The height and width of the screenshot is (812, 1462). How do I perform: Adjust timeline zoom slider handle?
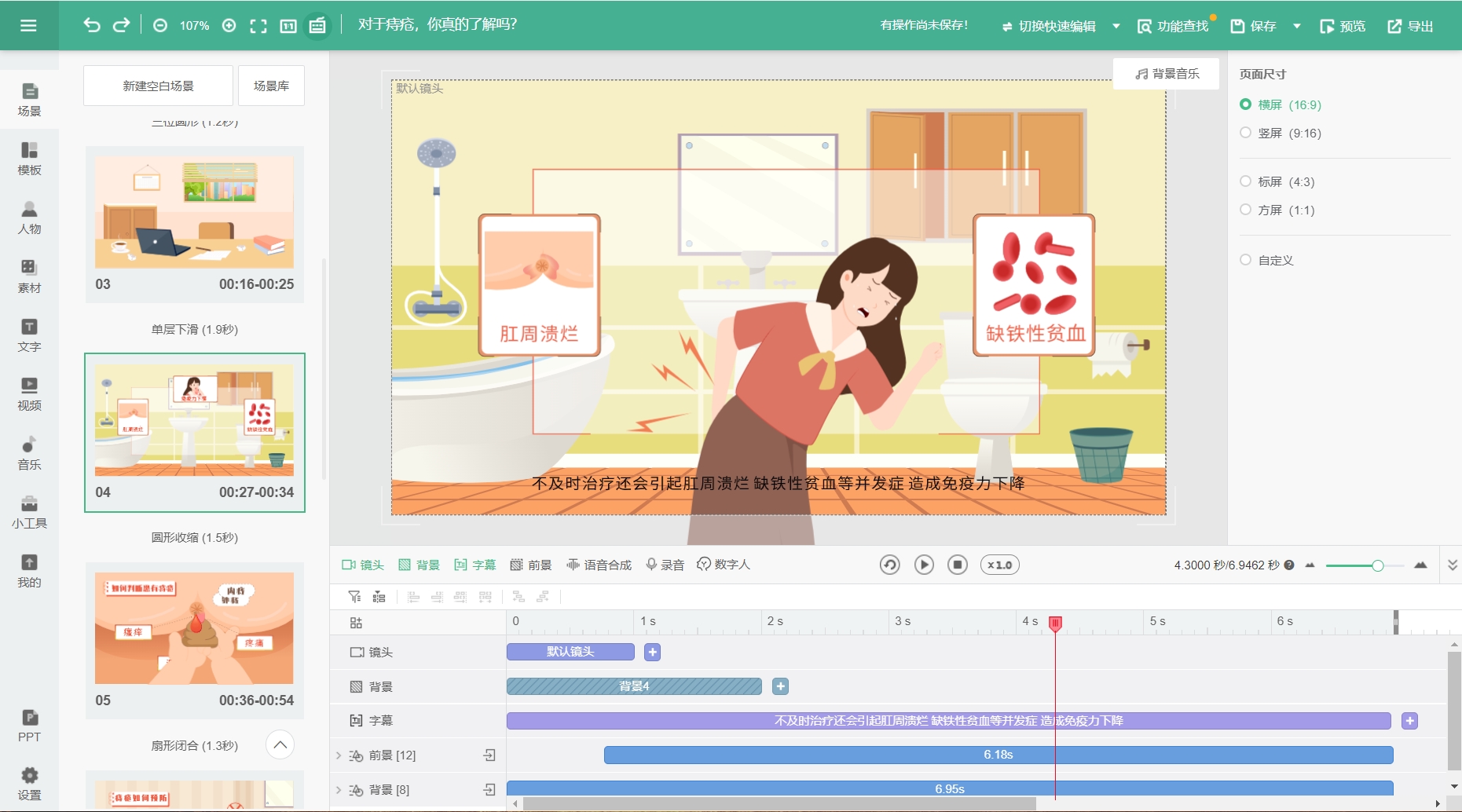(x=1377, y=565)
